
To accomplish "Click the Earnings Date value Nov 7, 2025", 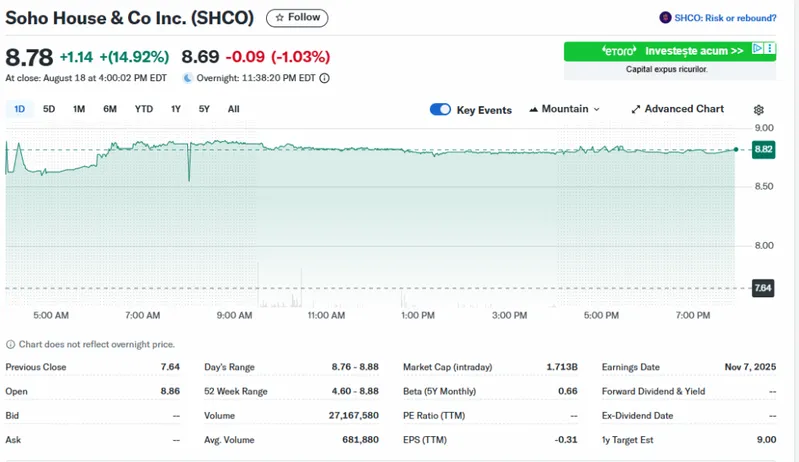I will click(750, 367).
